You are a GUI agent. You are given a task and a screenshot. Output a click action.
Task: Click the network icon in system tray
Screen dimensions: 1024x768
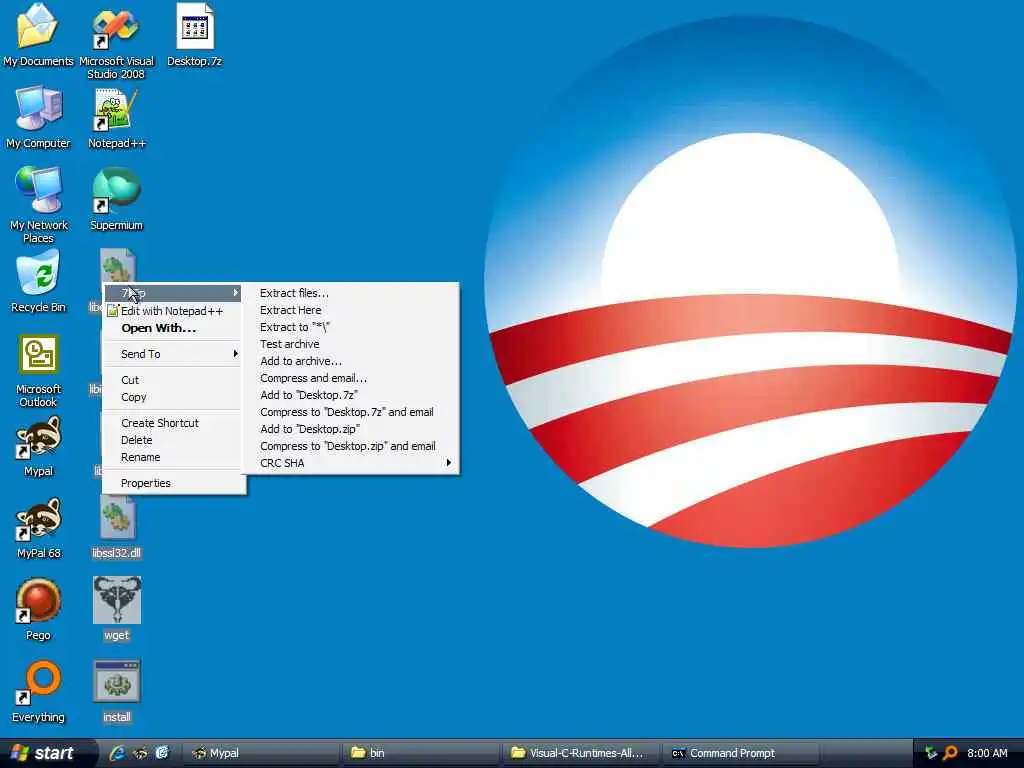931,753
